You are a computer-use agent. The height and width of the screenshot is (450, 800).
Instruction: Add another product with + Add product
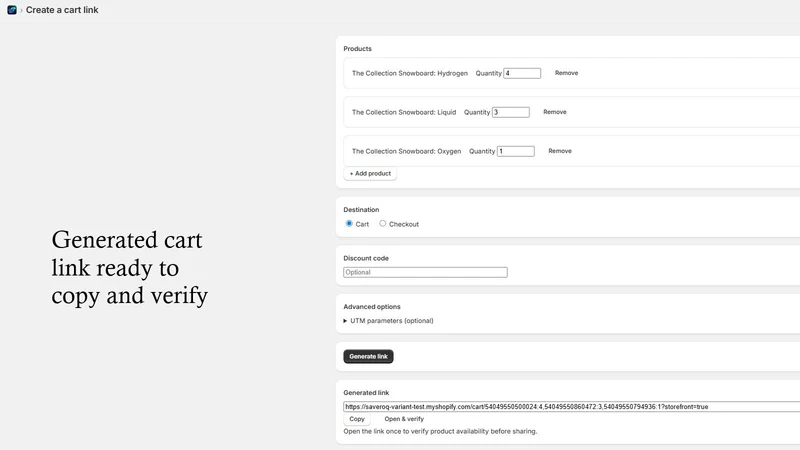(370, 173)
